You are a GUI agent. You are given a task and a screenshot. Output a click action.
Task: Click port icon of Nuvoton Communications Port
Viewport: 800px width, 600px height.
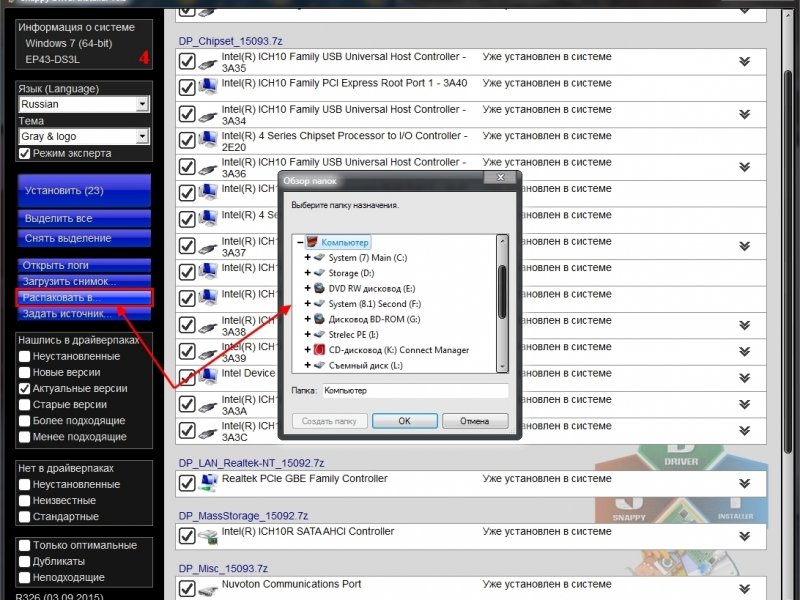pos(208,590)
